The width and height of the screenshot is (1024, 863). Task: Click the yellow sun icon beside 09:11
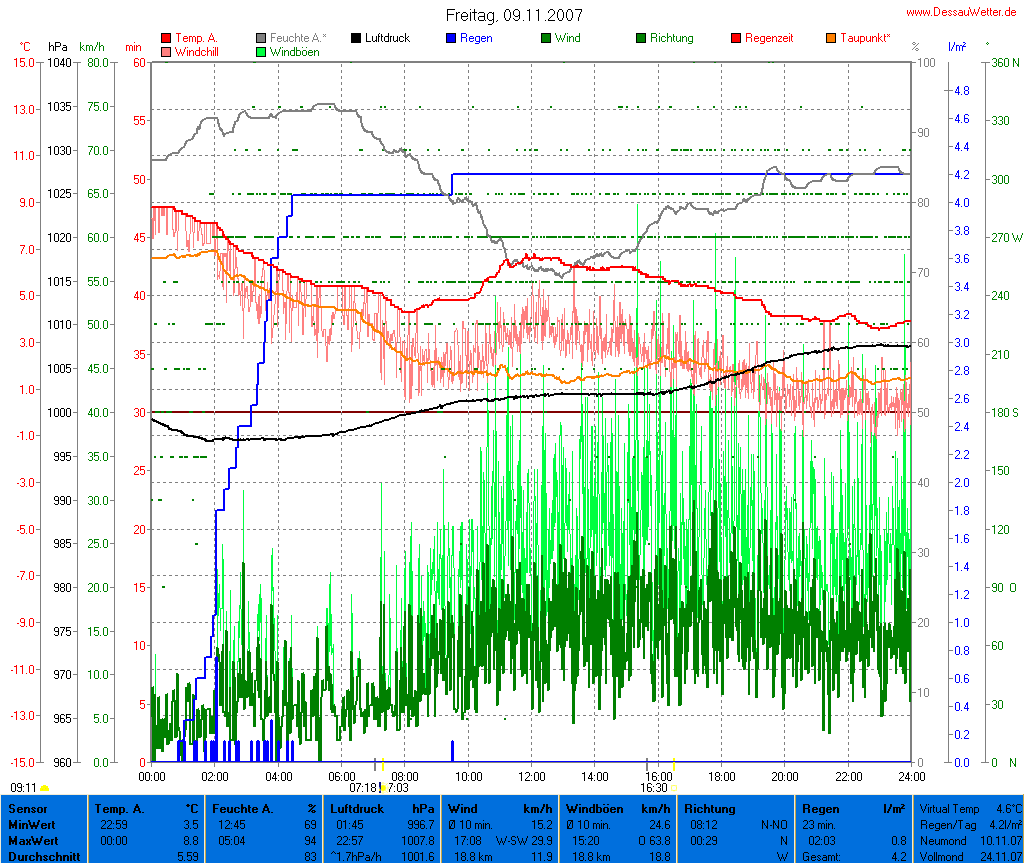point(44,789)
